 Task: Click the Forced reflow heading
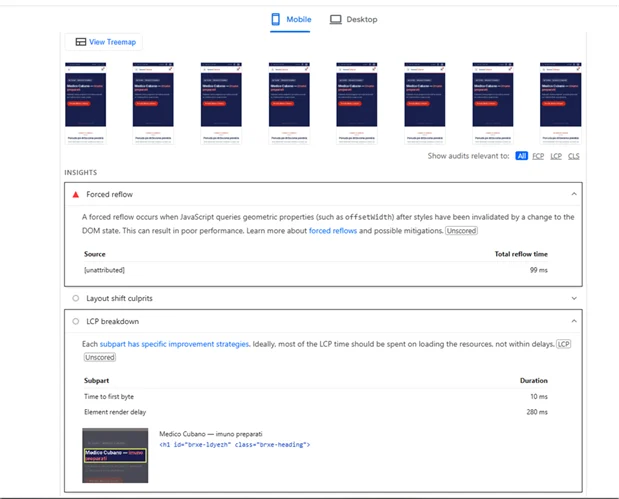tap(109, 194)
